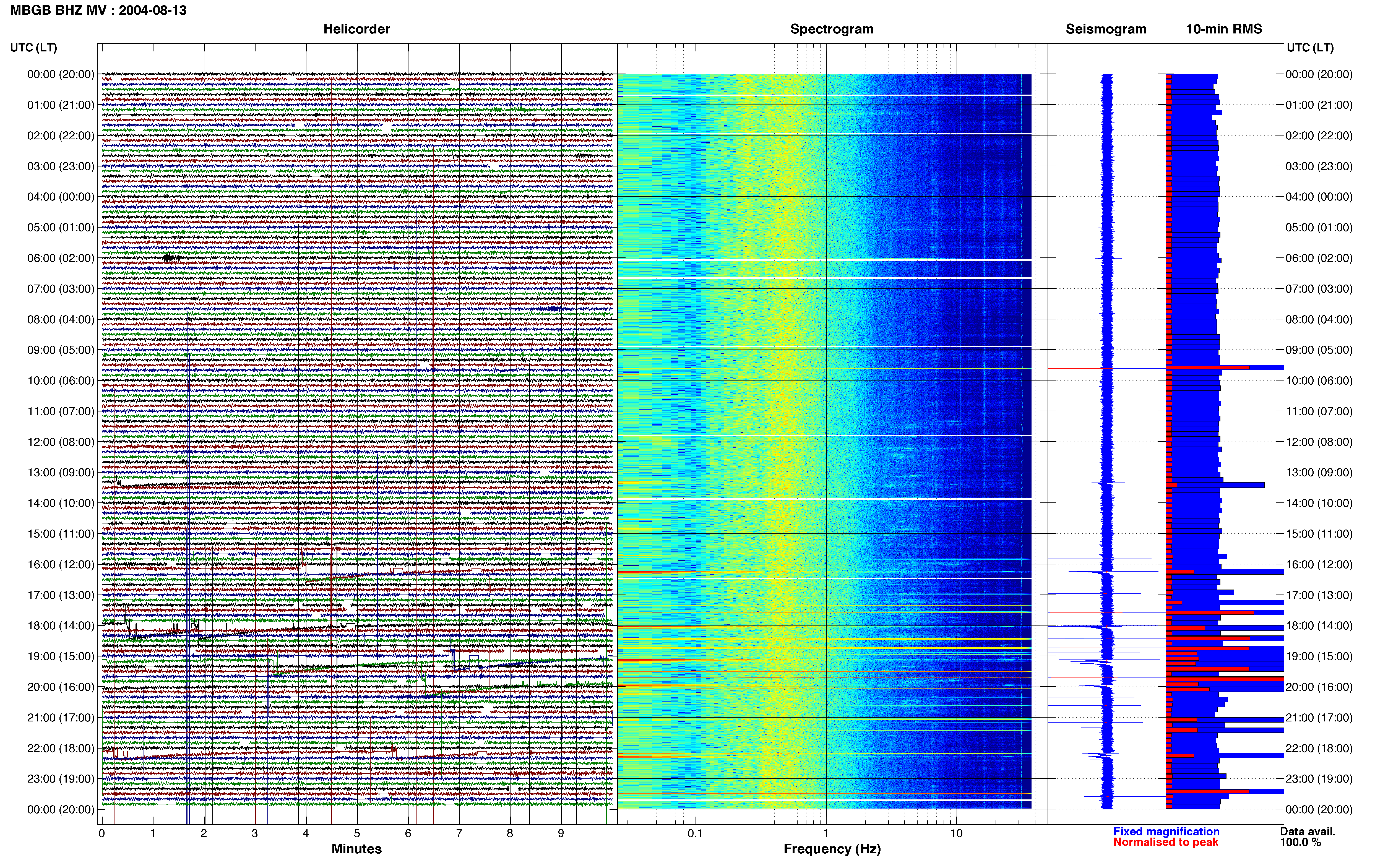Click '19:00 (15:00)' on the right time axis
The height and width of the screenshot is (868, 1388).
click(1319, 656)
